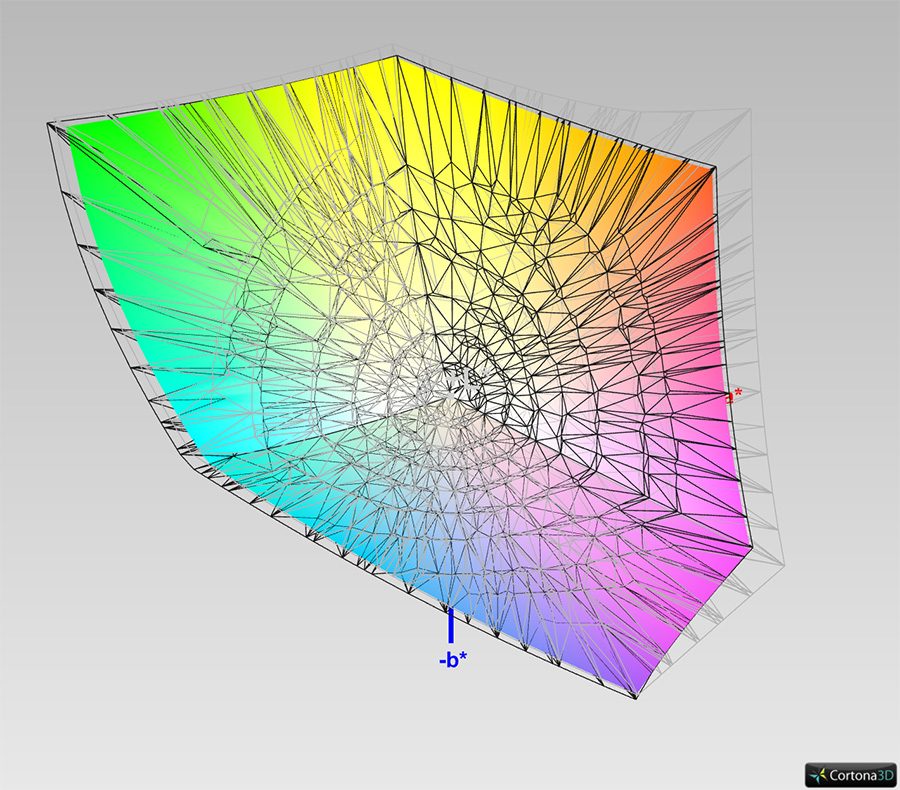Click the red a* axis label
The width and height of the screenshot is (900, 790).
[735, 395]
